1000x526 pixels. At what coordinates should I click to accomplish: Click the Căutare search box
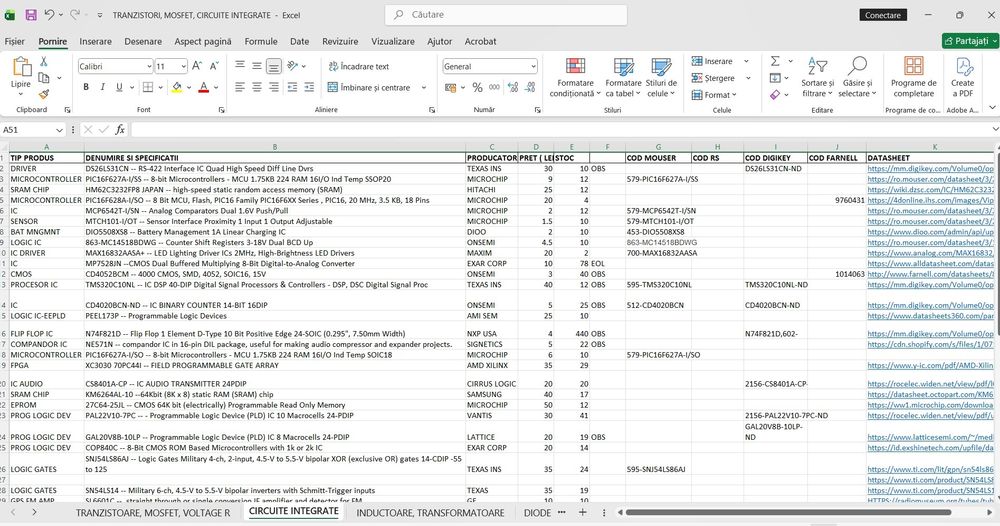(x=506, y=15)
